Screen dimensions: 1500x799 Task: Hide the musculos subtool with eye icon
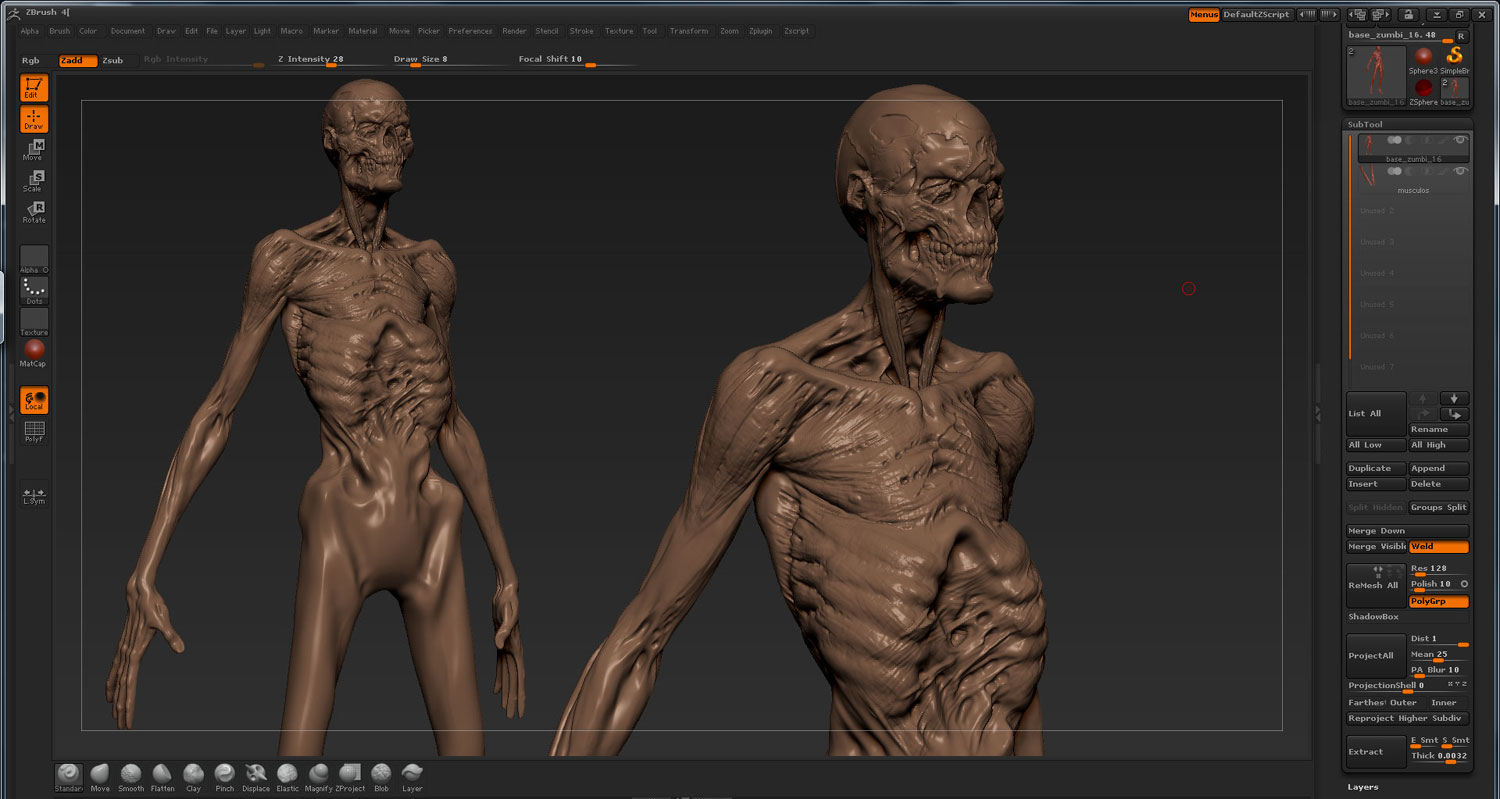[1461, 171]
